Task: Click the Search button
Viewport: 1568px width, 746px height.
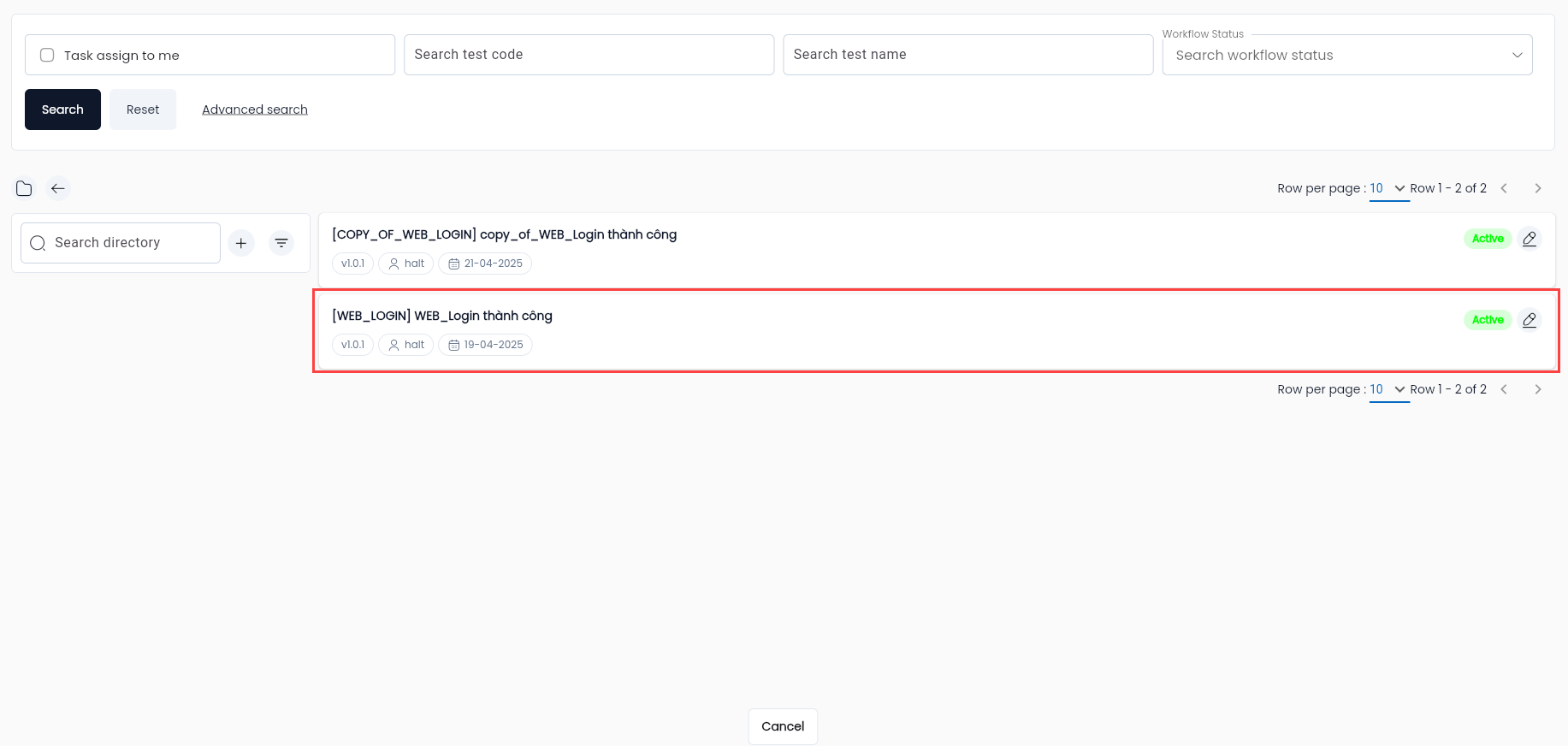Action: (62, 110)
